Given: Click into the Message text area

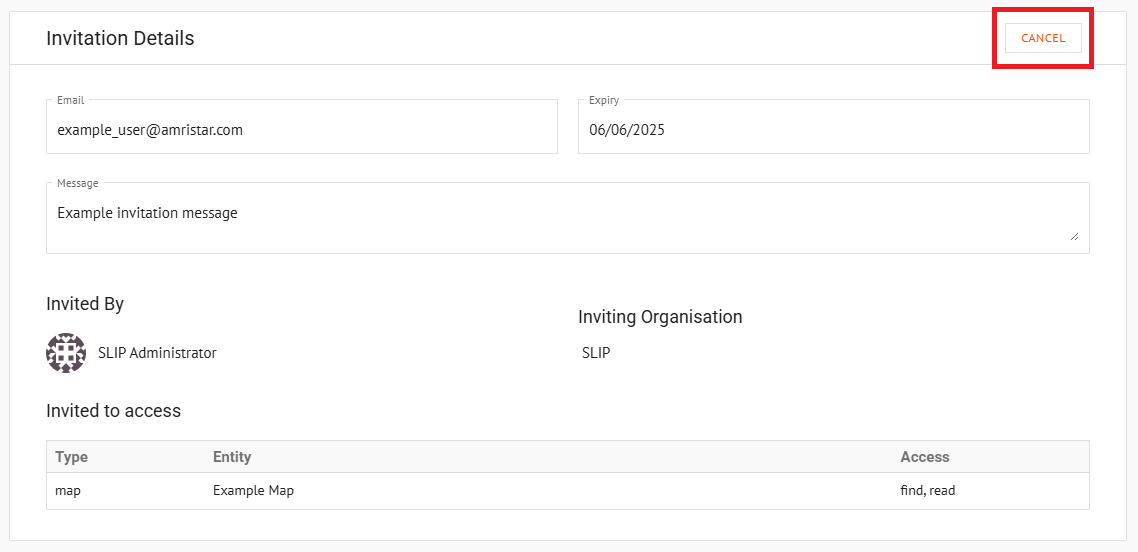Looking at the screenshot, I should [x=568, y=218].
